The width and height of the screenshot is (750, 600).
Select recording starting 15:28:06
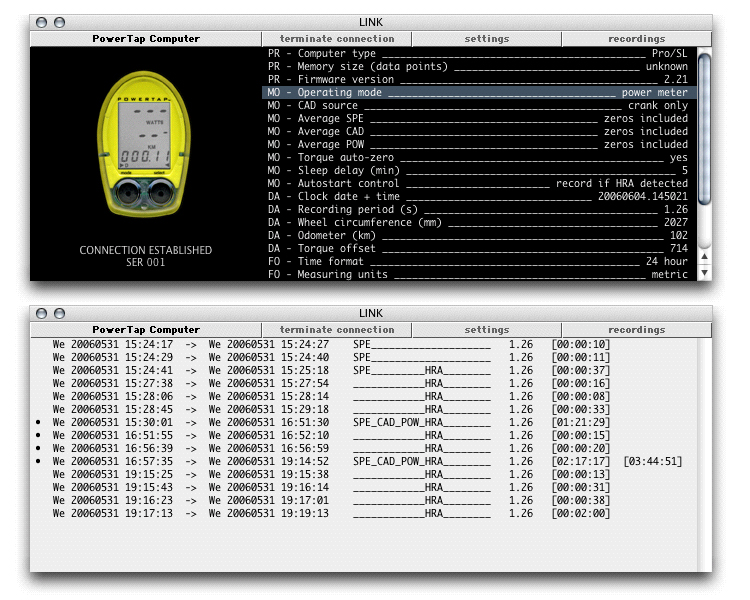[364, 396]
